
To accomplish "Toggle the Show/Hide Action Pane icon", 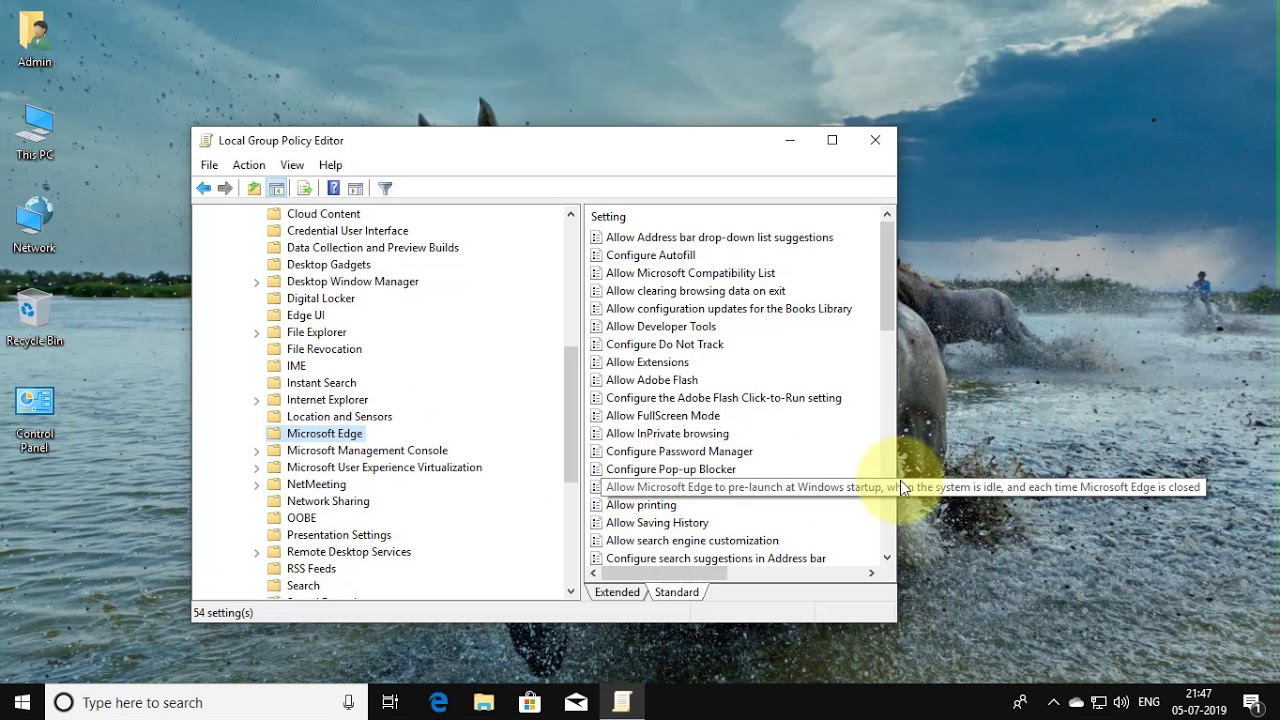I will (x=355, y=188).
